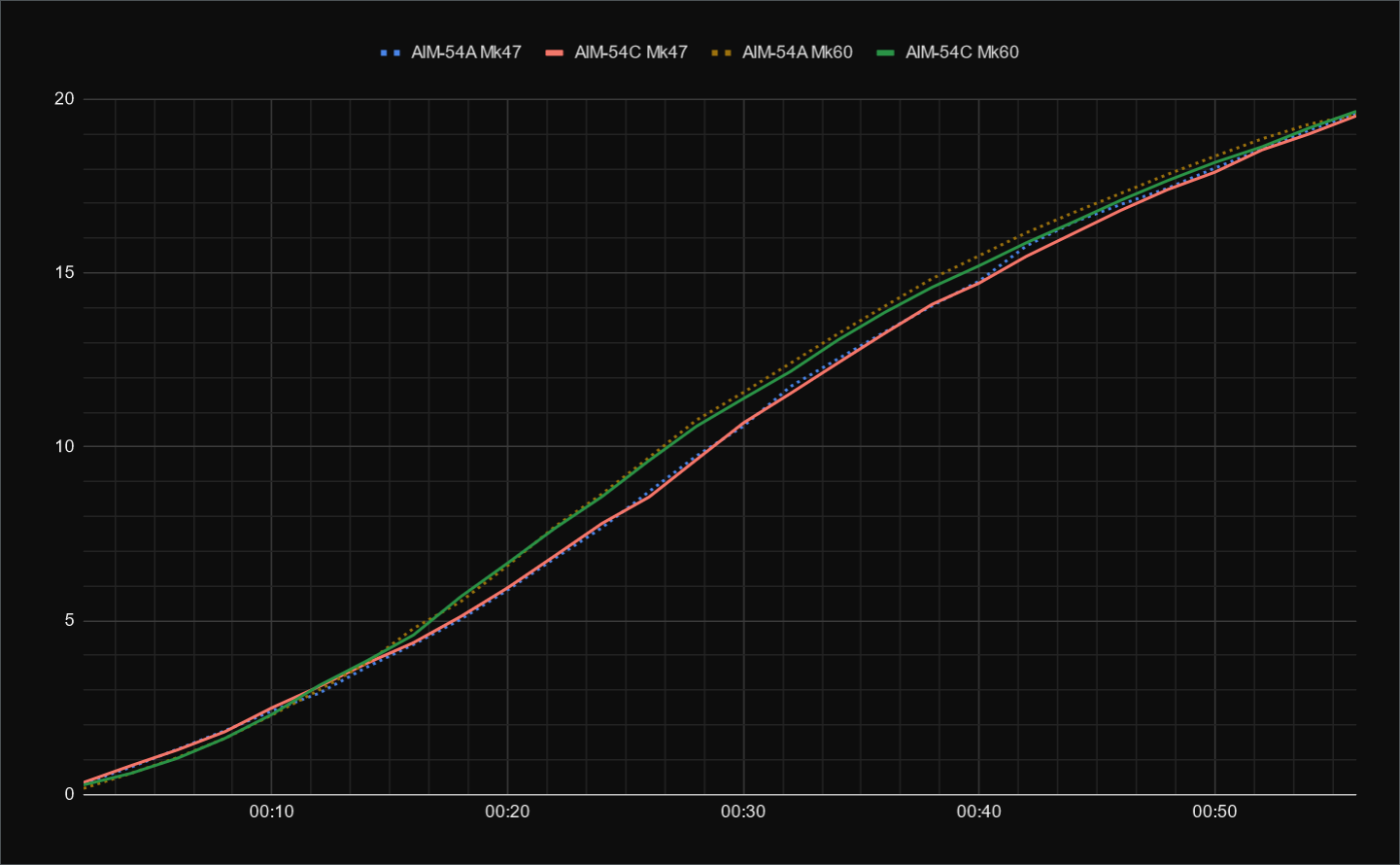Toggle the AIM-54A Mk47 series legend label

(x=465, y=52)
